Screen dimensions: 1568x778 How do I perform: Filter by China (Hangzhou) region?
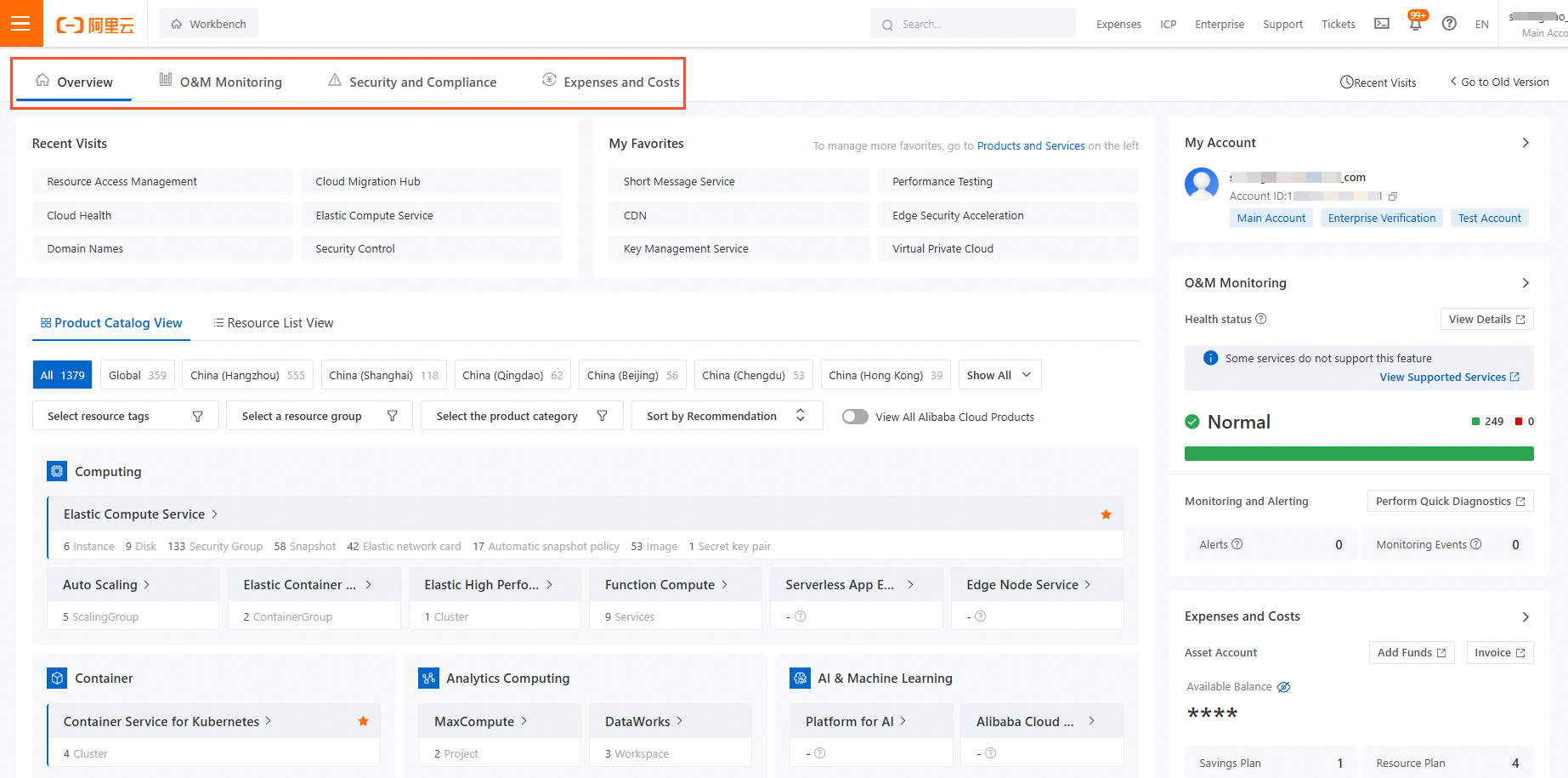coord(247,375)
